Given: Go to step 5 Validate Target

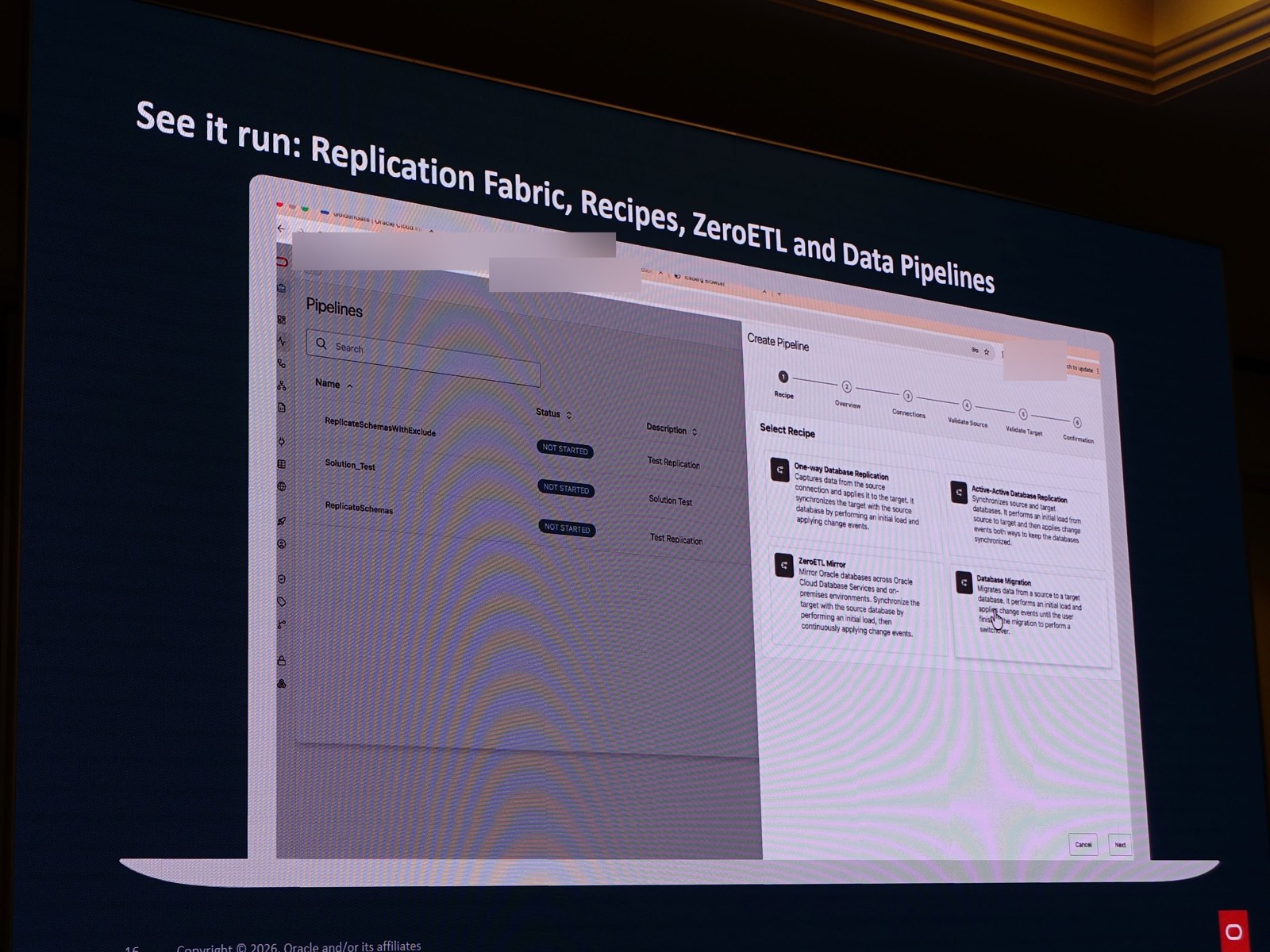Looking at the screenshot, I should [x=1024, y=421].
